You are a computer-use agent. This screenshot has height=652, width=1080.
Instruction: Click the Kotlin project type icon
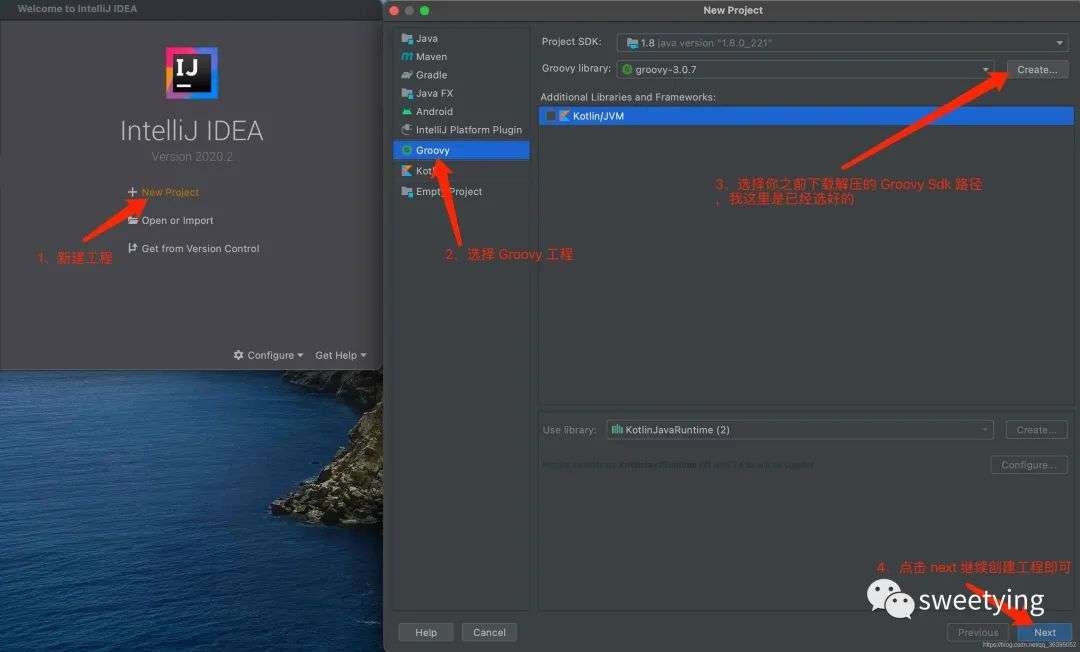(x=407, y=171)
